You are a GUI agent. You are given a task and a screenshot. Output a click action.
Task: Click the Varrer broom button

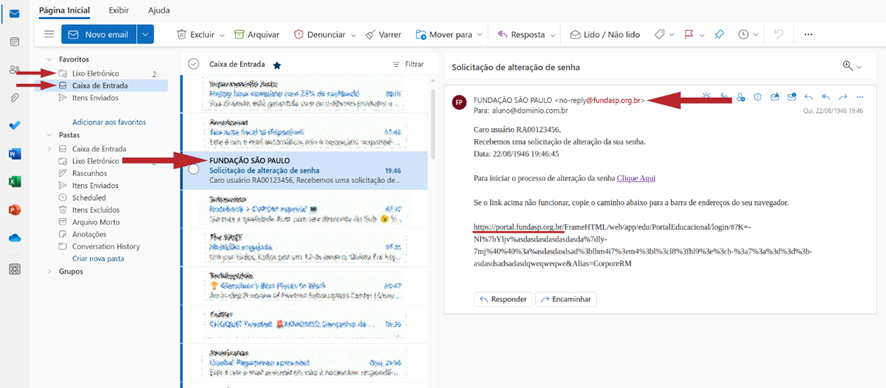[x=383, y=34]
